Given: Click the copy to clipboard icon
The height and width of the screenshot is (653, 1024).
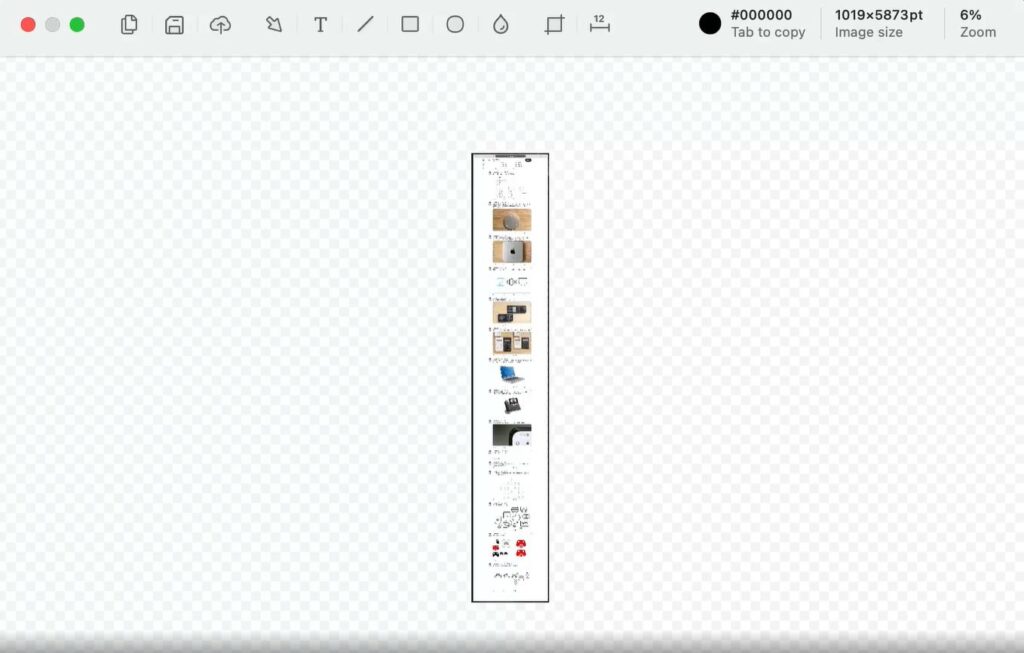Looking at the screenshot, I should click(x=129, y=25).
